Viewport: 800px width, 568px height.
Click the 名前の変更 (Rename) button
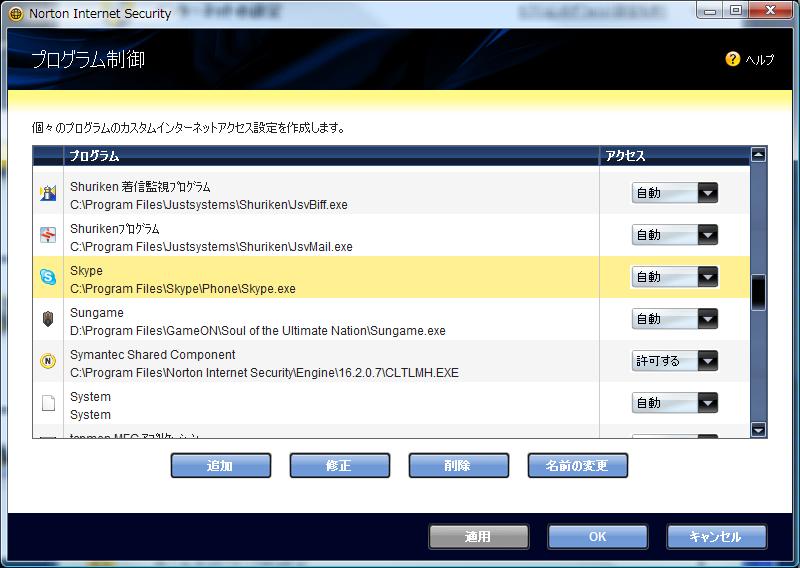577,465
